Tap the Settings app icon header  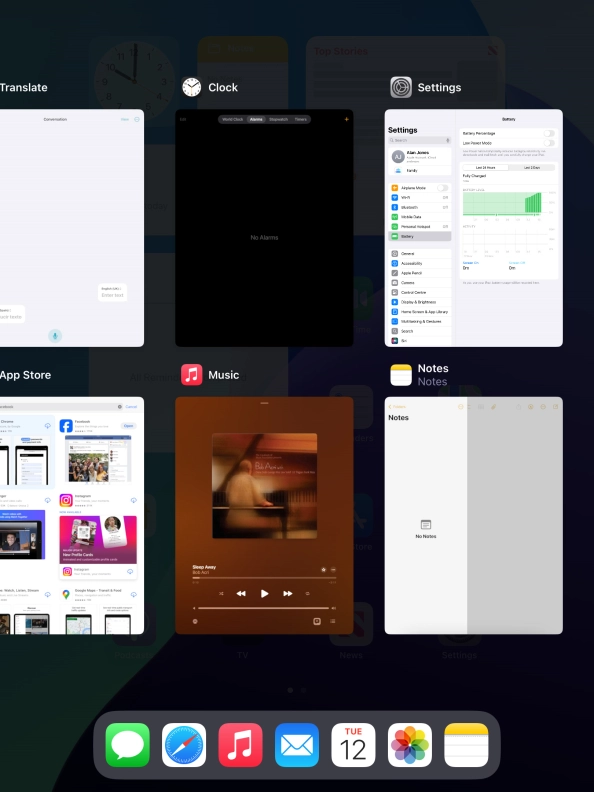coord(401,87)
